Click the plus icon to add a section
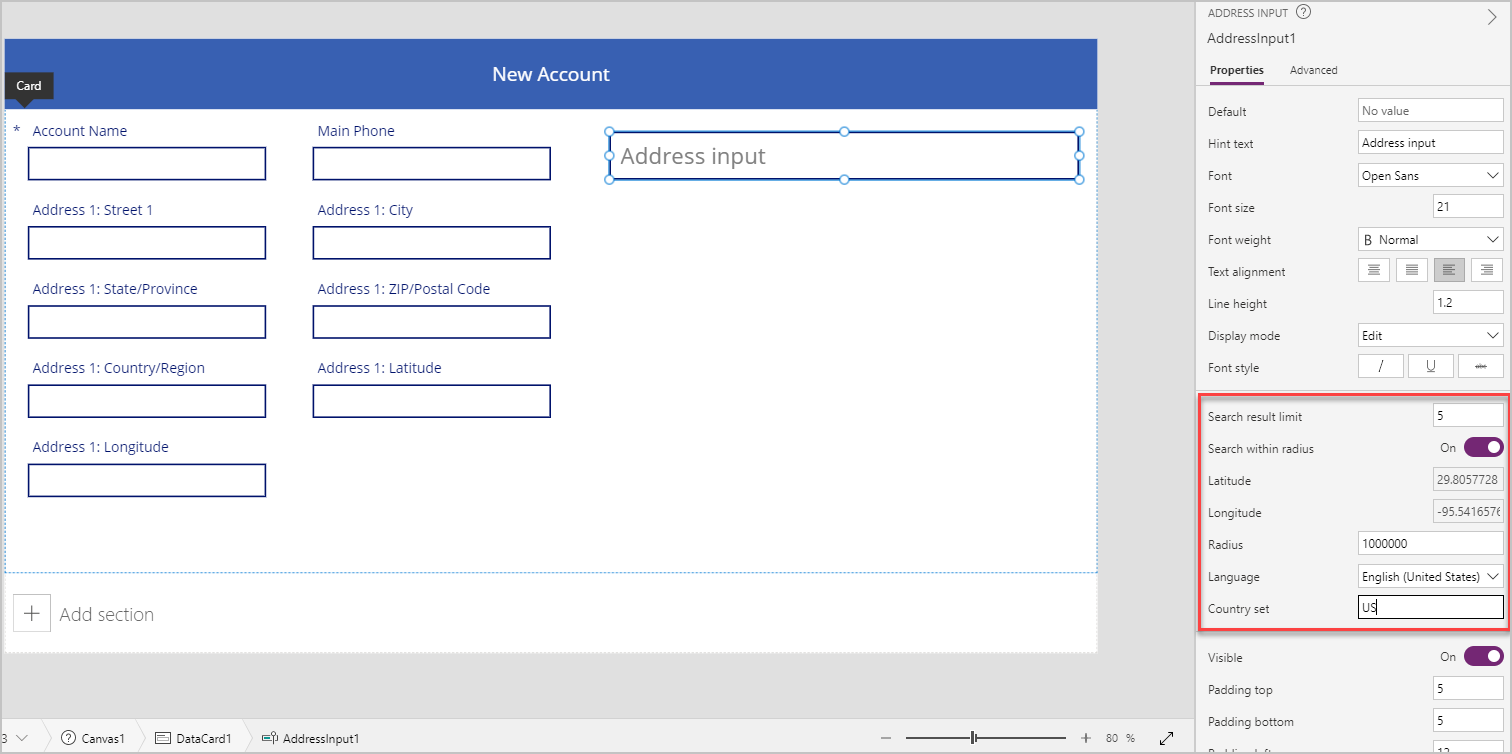 (x=31, y=614)
